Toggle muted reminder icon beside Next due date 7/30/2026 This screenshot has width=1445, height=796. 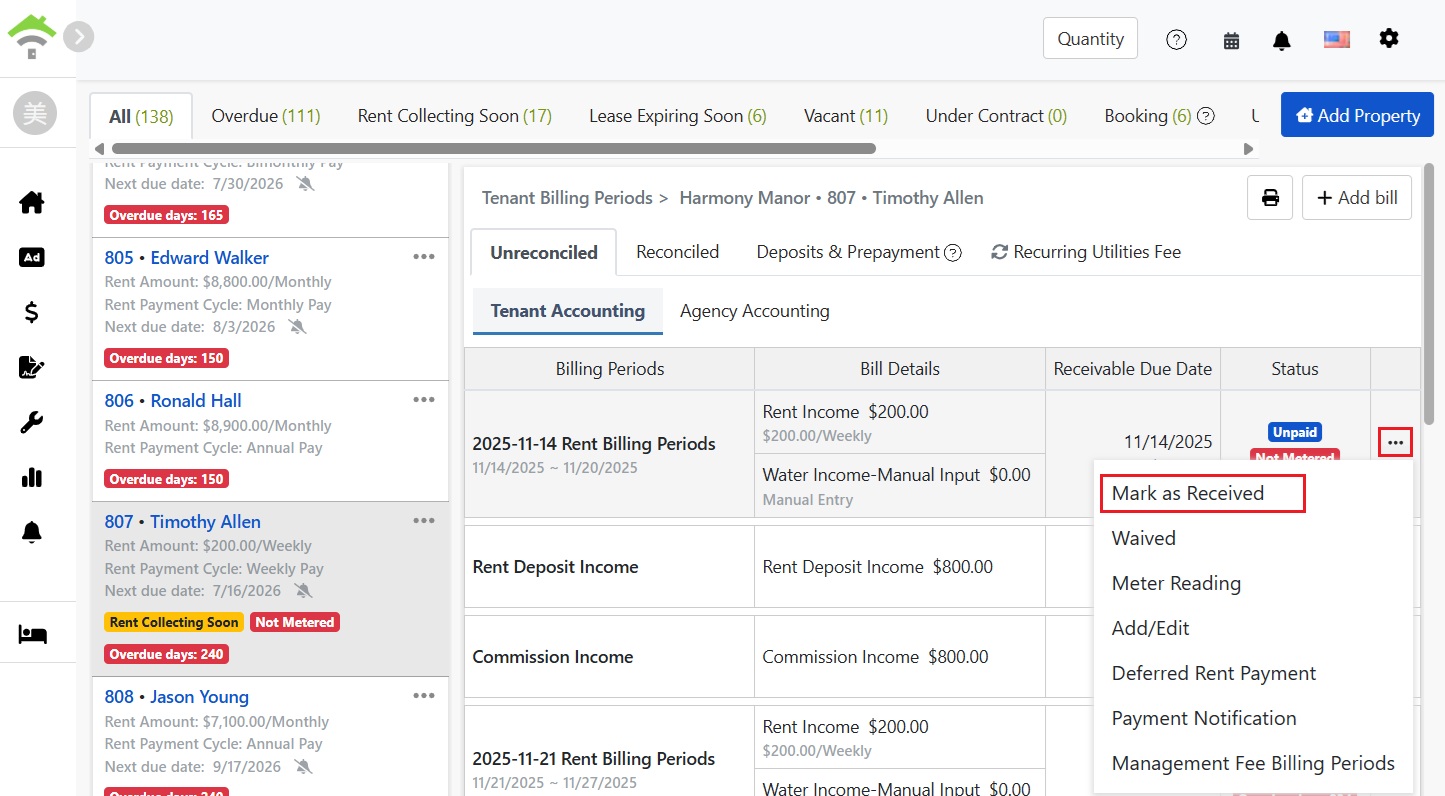(304, 184)
